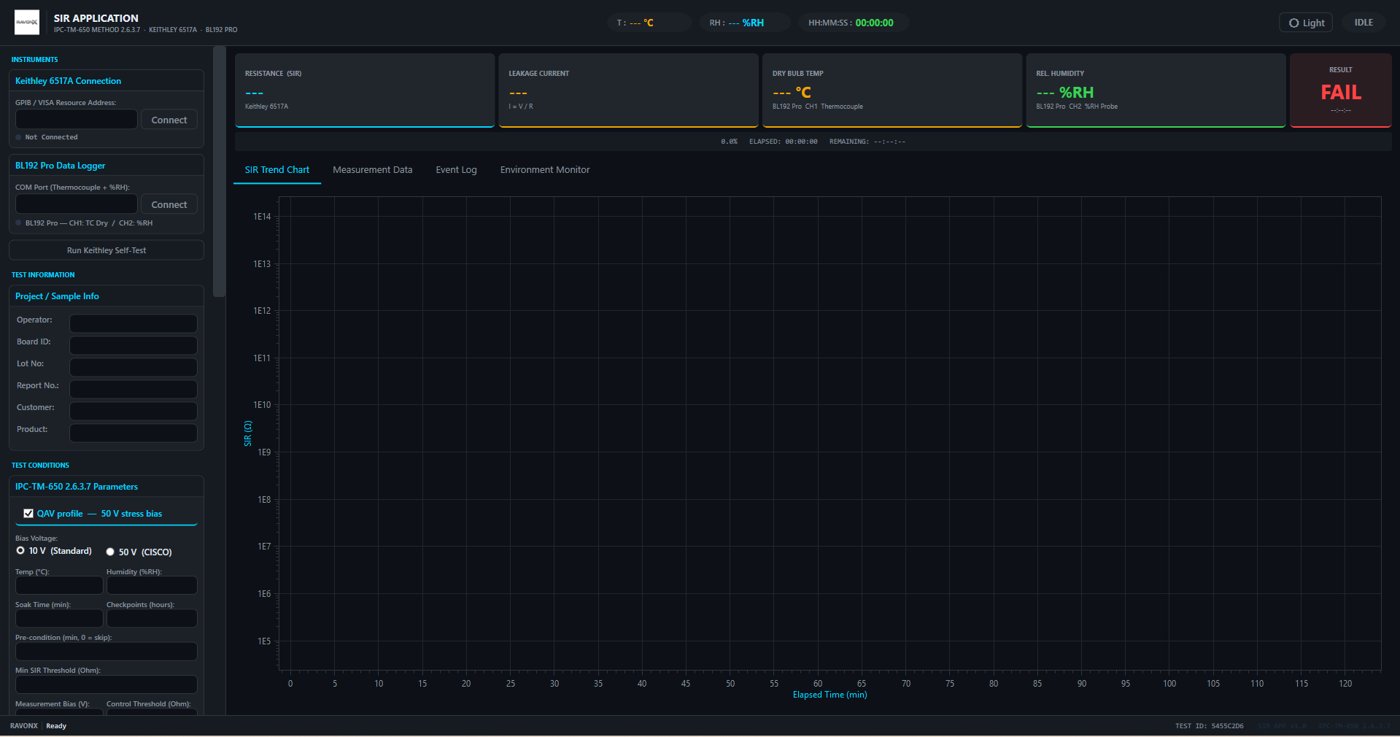The width and height of the screenshot is (1400, 737).
Task: Click the Ravonx logo in the header
Action: click(27, 22)
